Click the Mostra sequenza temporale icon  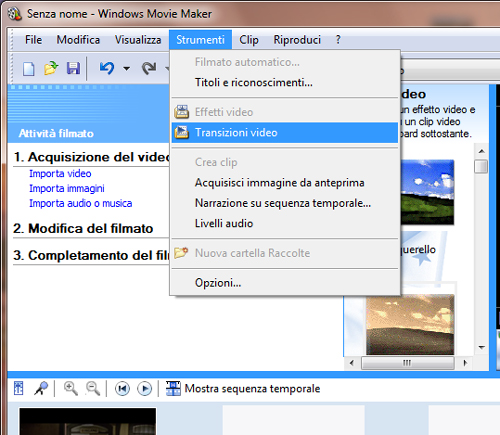[x=173, y=388]
